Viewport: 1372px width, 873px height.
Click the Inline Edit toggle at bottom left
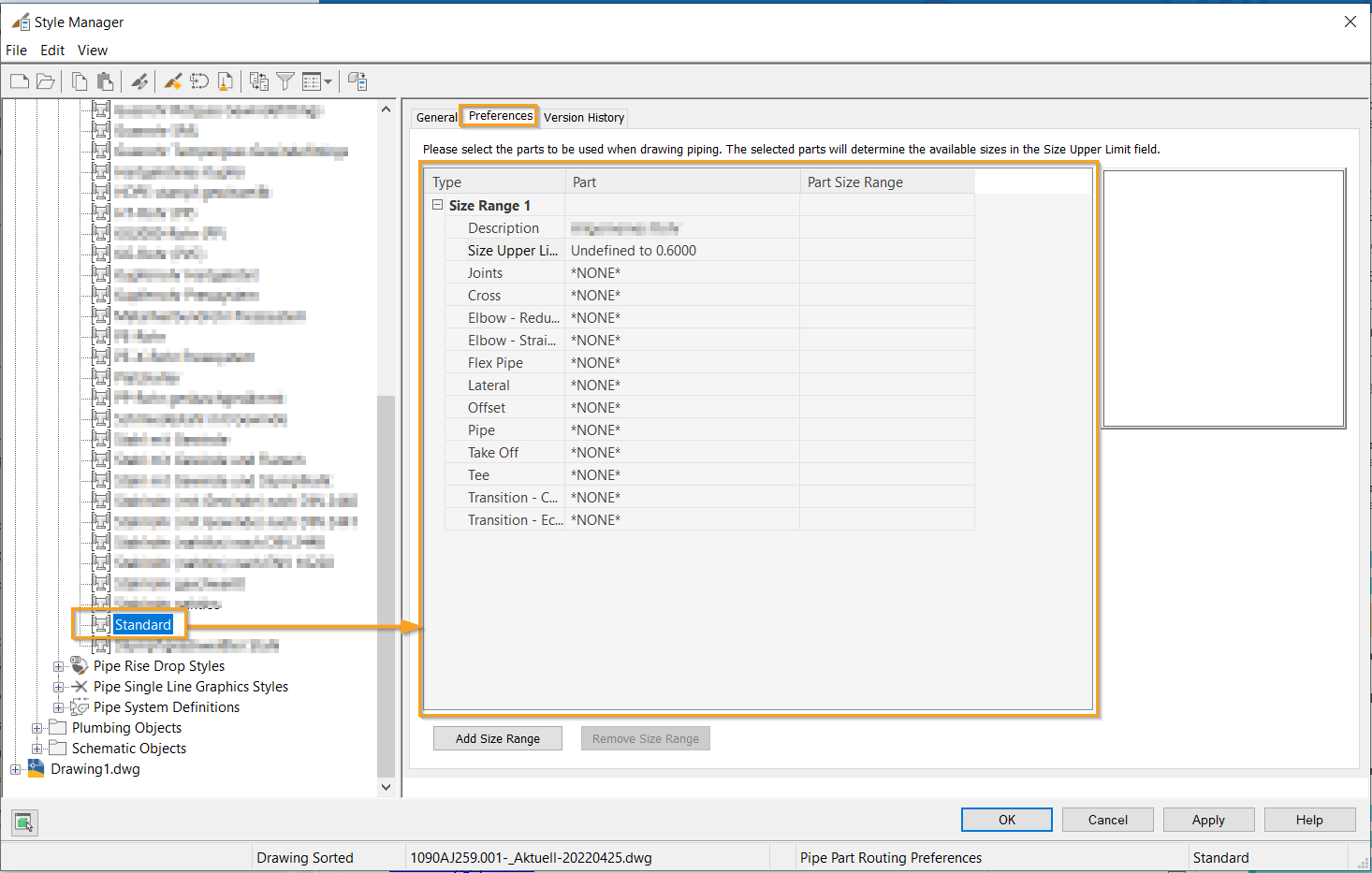point(23,822)
